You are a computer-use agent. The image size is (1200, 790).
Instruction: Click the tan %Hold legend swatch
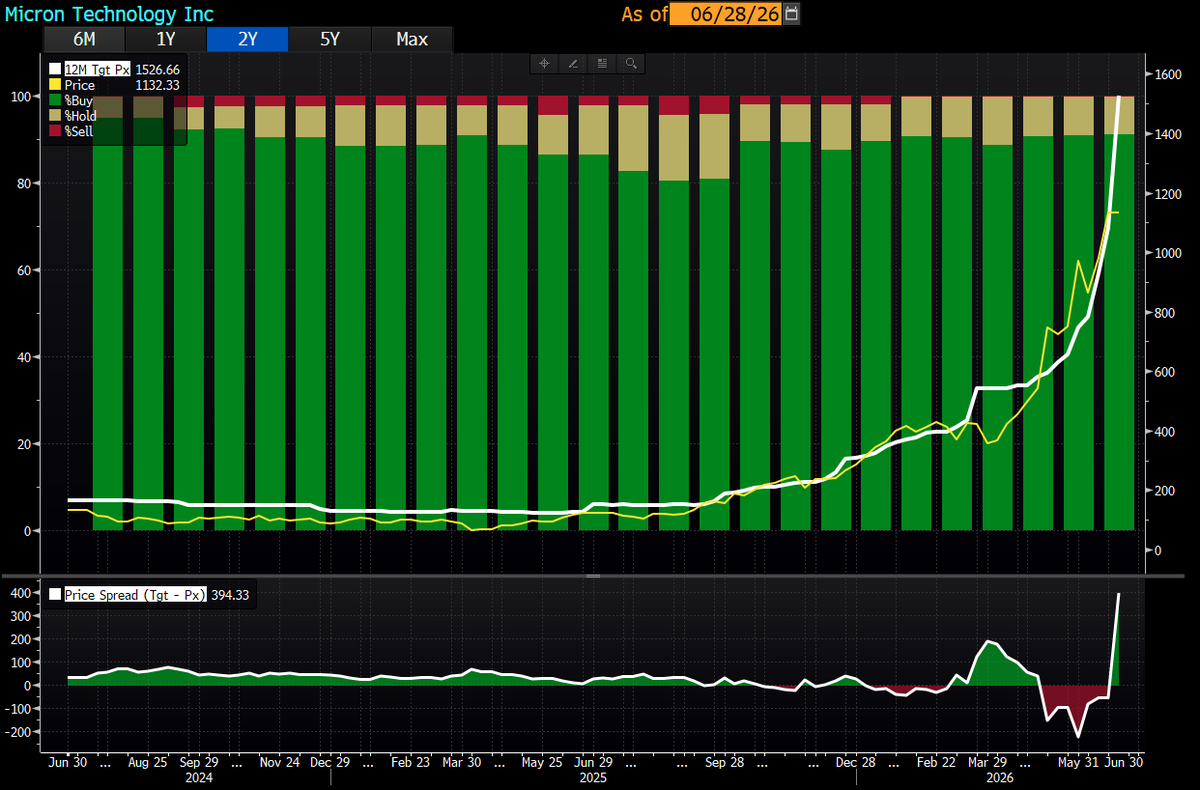[x=56, y=116]
